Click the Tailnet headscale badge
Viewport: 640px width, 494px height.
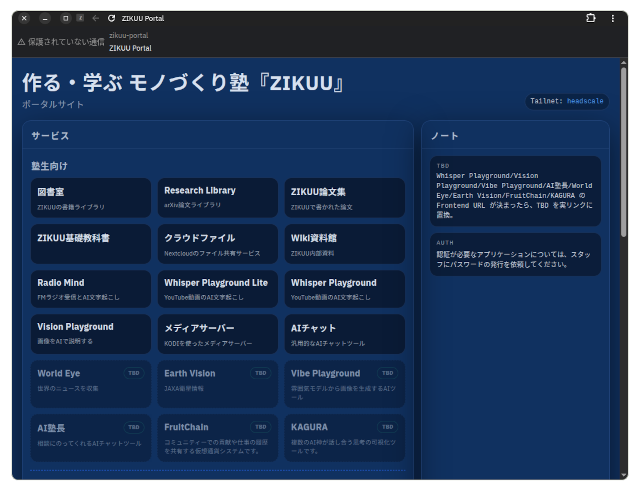pyautogui.click(x=567, y=101)
